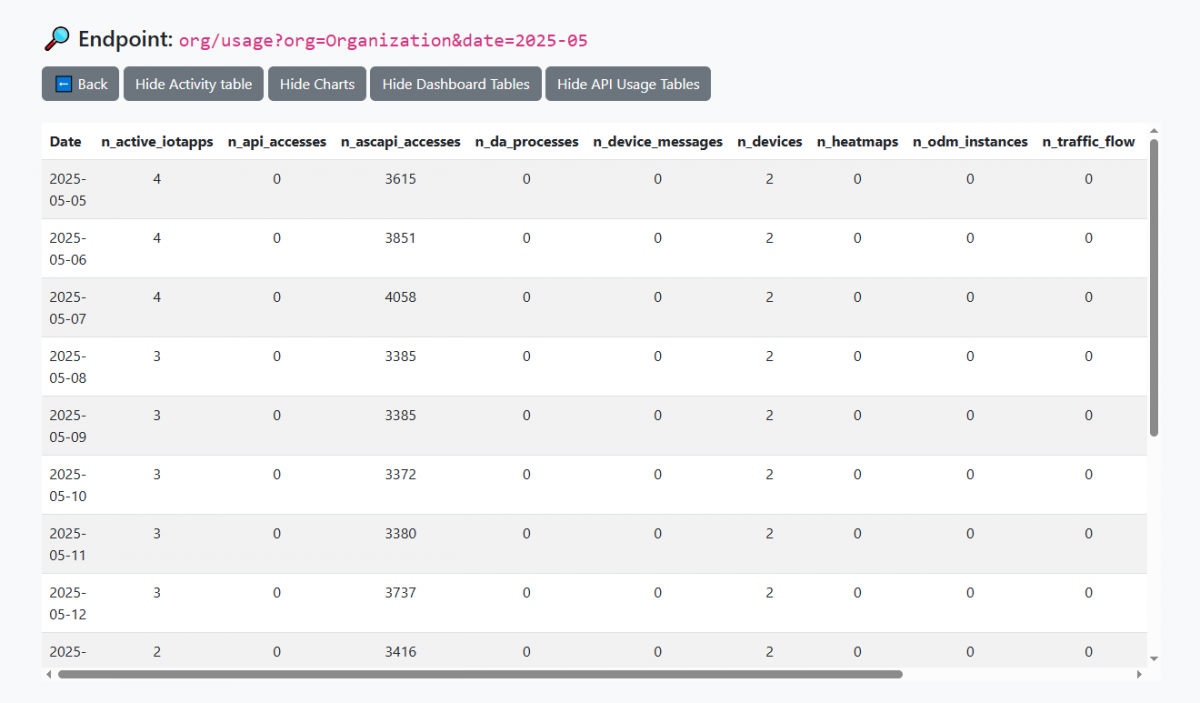Select the Date column header

click(66, 142)
